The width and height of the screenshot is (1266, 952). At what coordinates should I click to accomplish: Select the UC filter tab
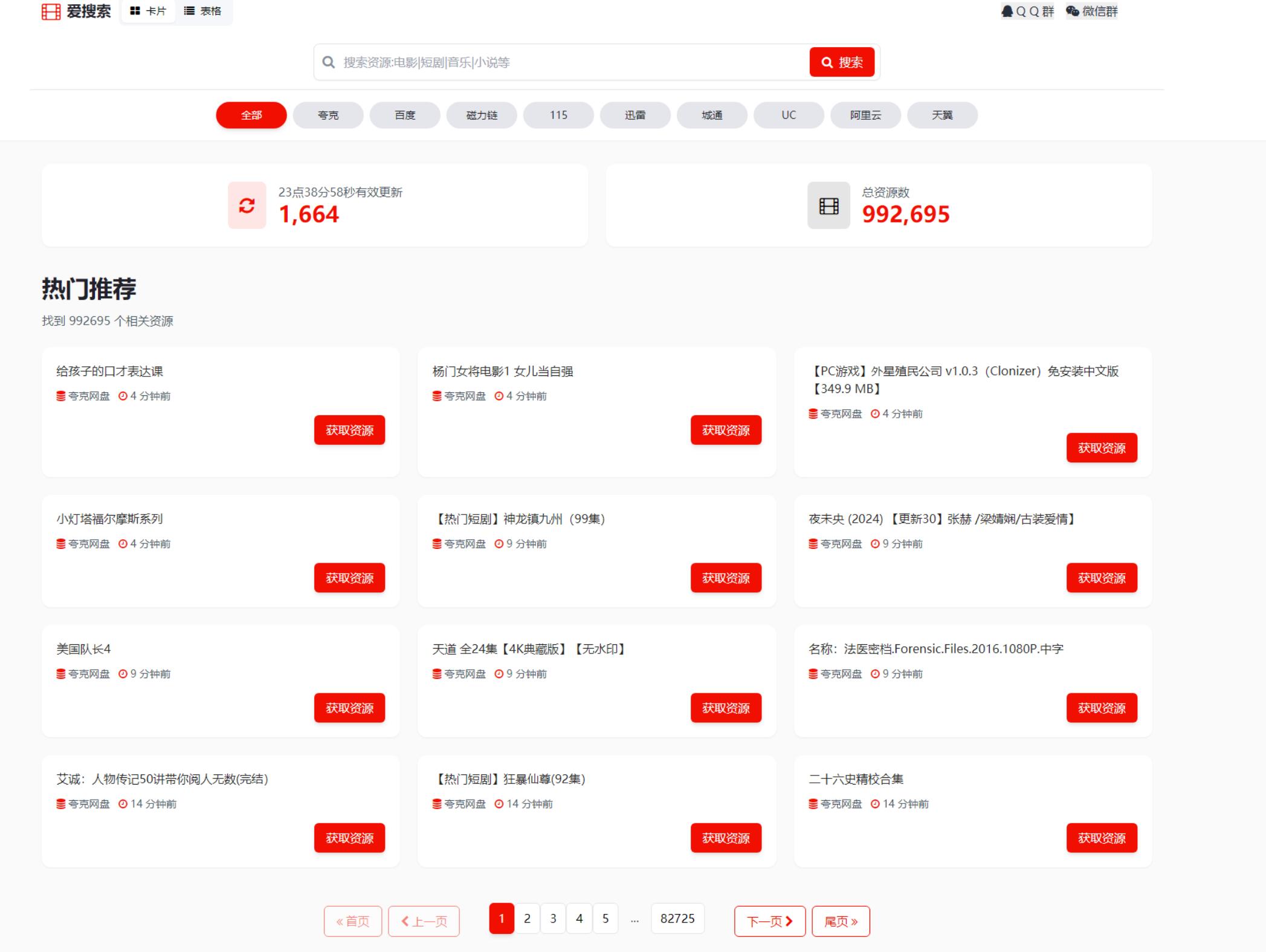click(x=789, y=115)
